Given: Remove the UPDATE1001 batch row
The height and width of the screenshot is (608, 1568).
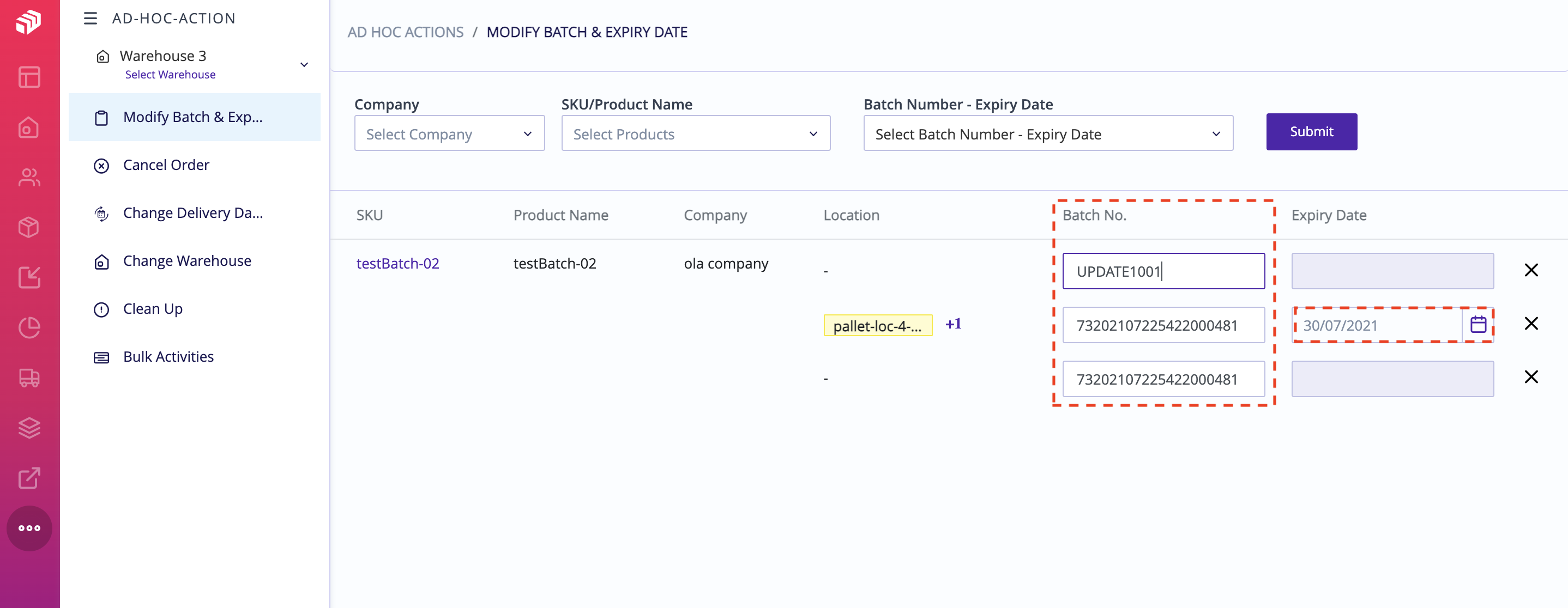Looking at the screenshot, I should pyautogui.click(x=1531, y=270).
